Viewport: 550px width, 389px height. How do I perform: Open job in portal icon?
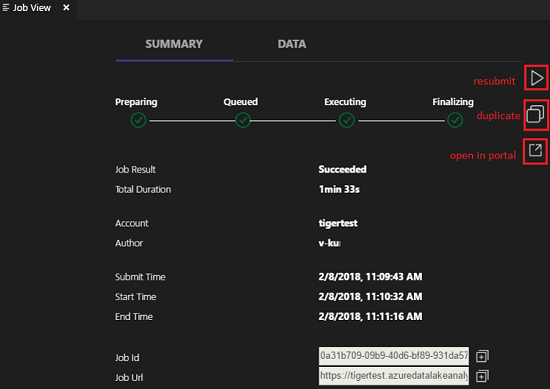coord(536,150)
